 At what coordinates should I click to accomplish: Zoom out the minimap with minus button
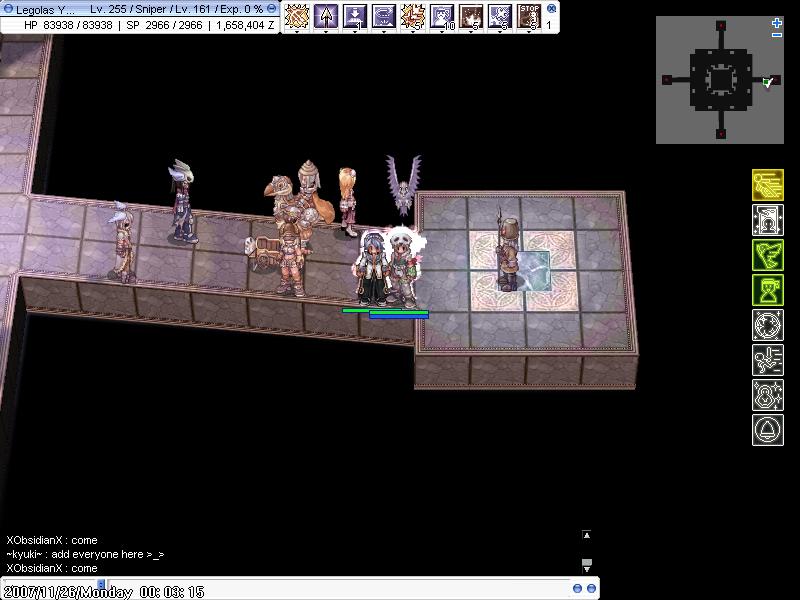click(777, 35)
